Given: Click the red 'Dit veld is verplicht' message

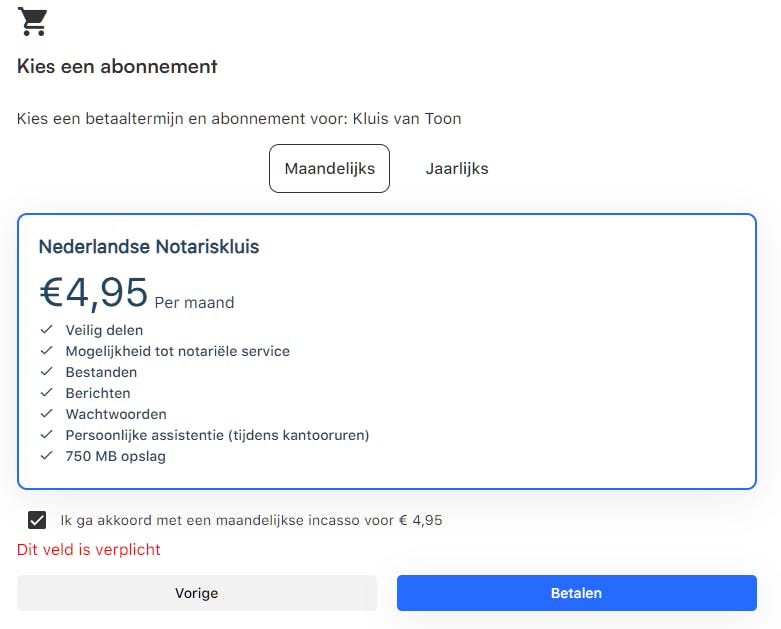Looking at the screenshot, I should coord(89,549).
